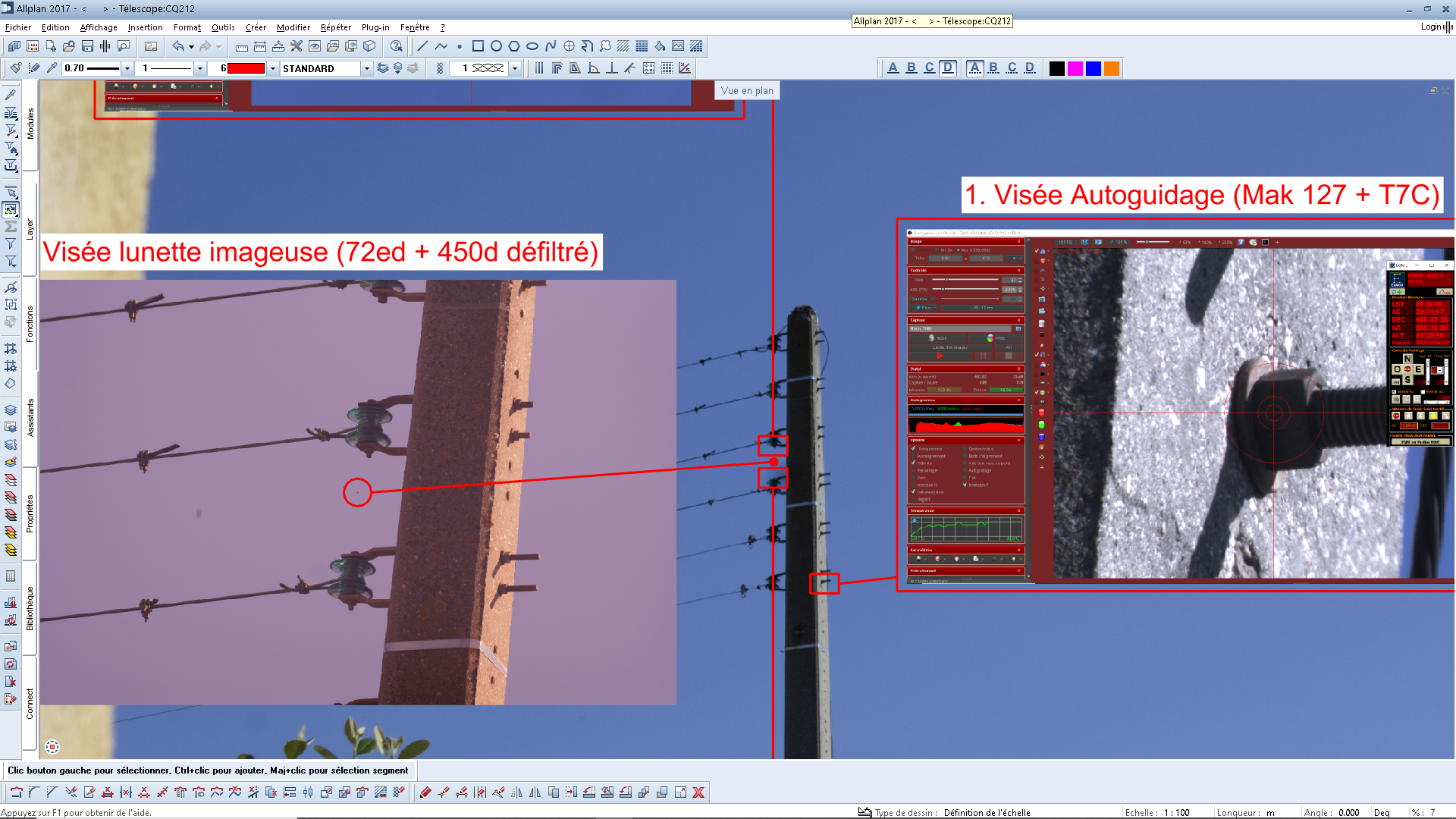The height and width of the screenshot is (819, 1456).
Task: Switch to the Bibliothèque side tab
Action: (x=30, y=608)
